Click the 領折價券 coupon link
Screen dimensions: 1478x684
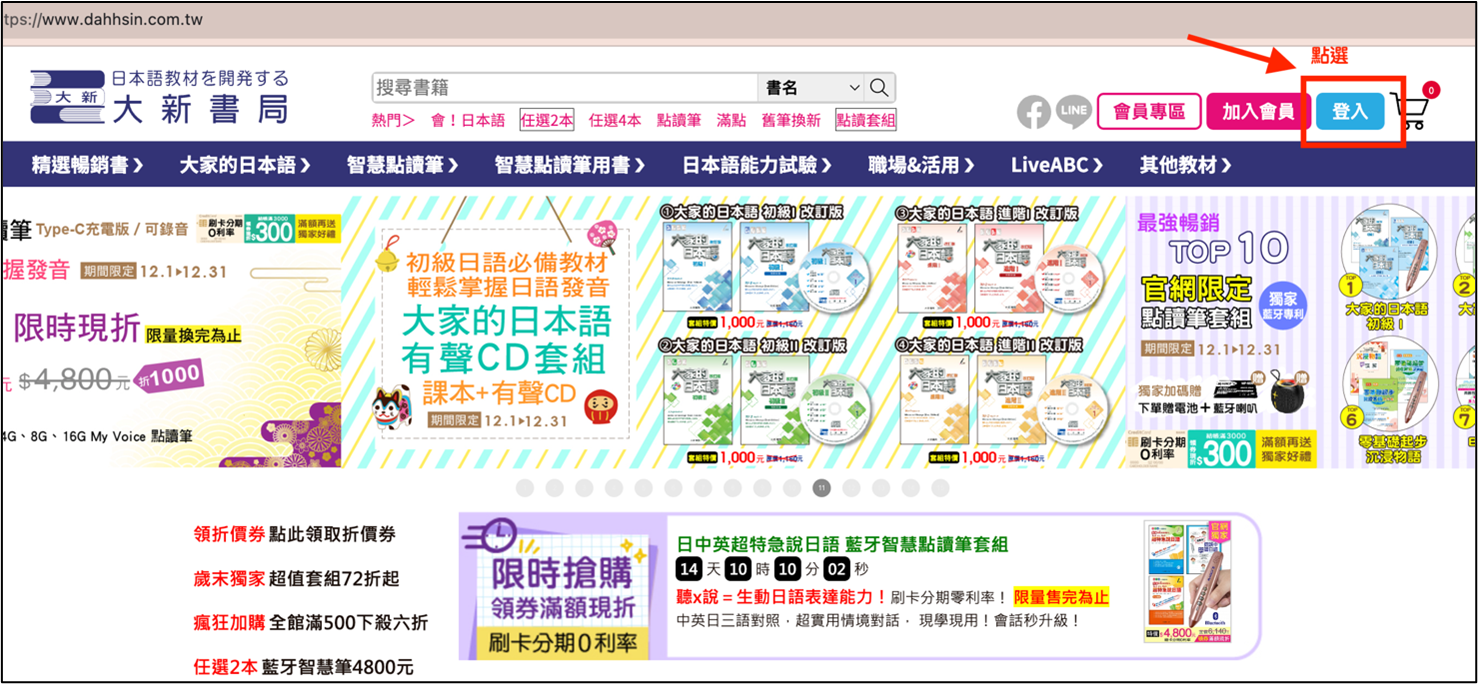click(x=229, y=534)
